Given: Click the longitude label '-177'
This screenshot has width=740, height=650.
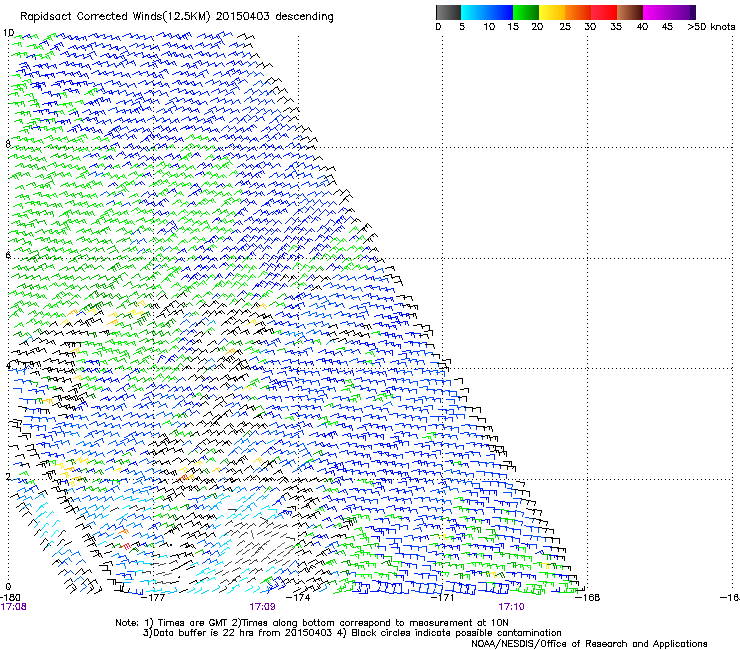Looking at the screenshot, I should 153,598.
